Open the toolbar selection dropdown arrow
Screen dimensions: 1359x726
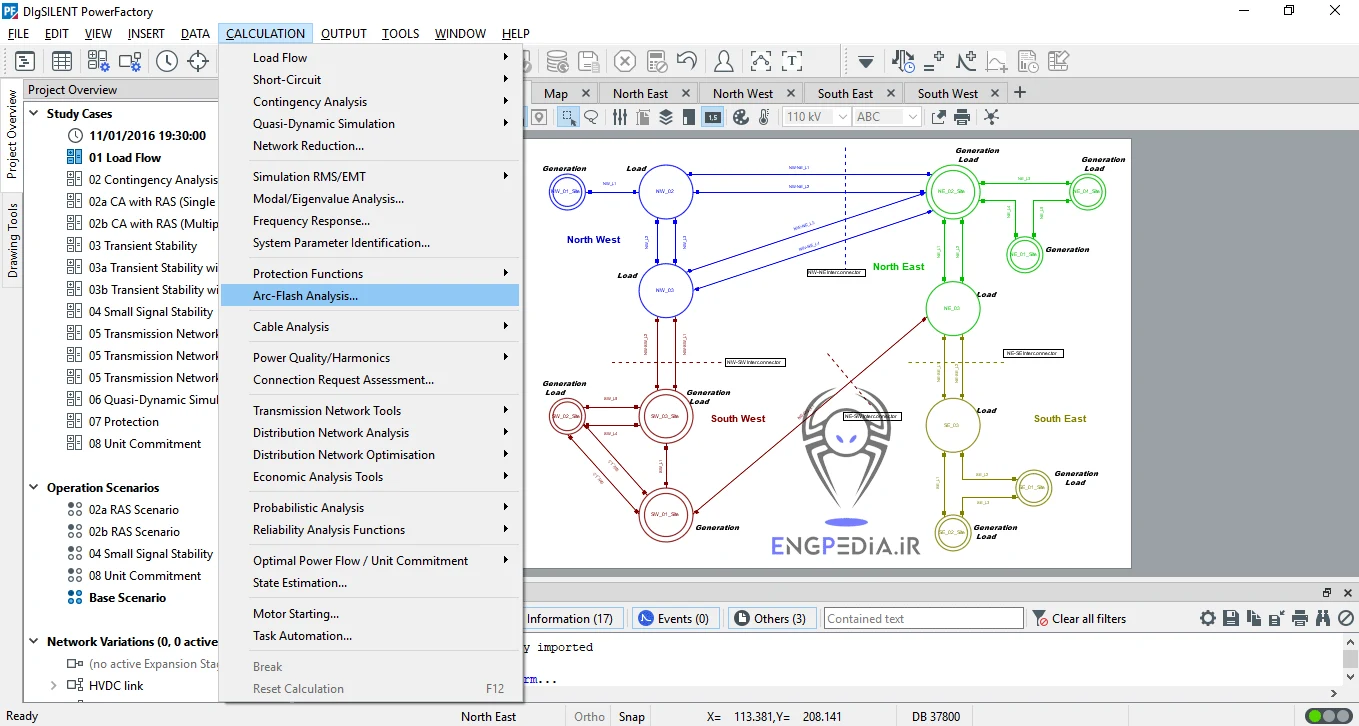(x=866, y=61)
